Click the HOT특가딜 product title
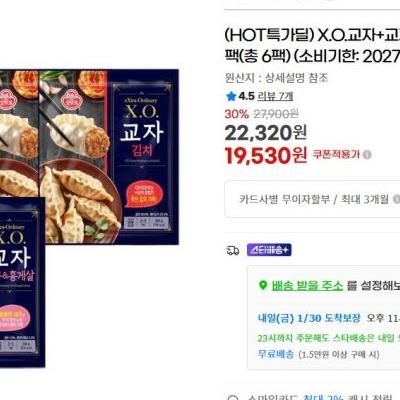The height and width of the screenshot is (400, 400). click(312, 46)
